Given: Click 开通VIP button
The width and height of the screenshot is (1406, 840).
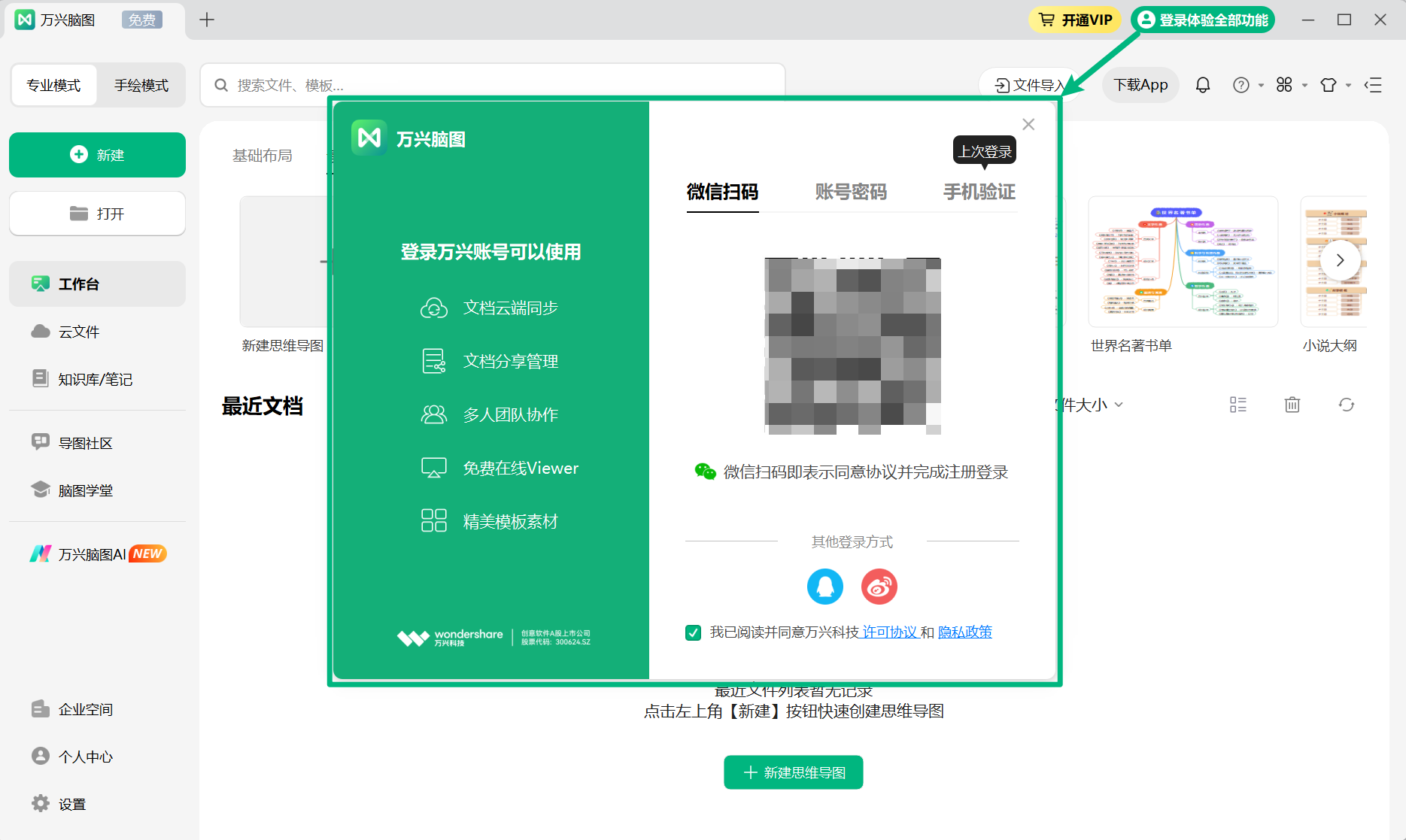Looking at the screenshot, I should [1075, 20].
